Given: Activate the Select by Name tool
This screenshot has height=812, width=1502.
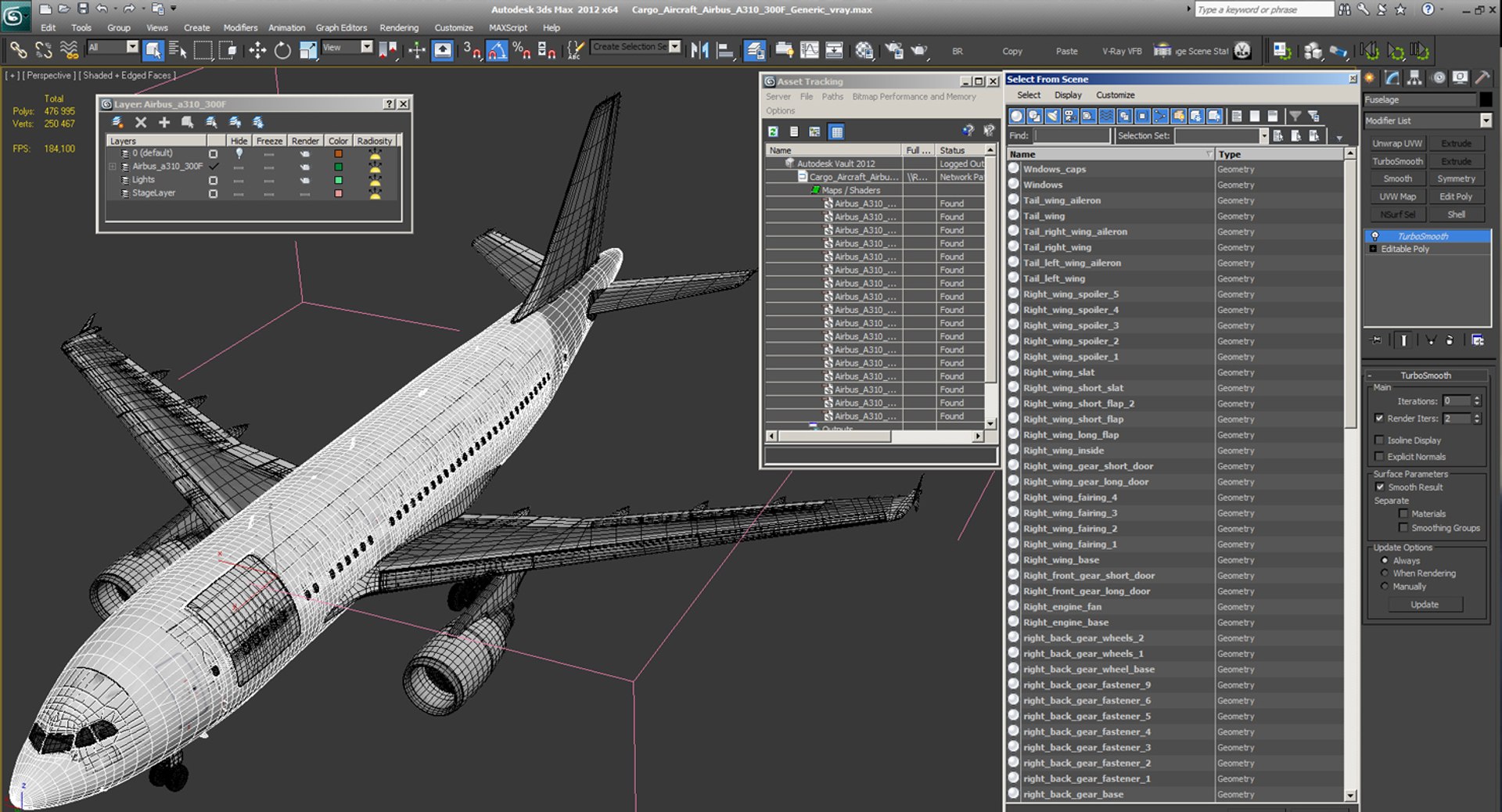Looking at the screenshot, I should [x=178, y=51].
